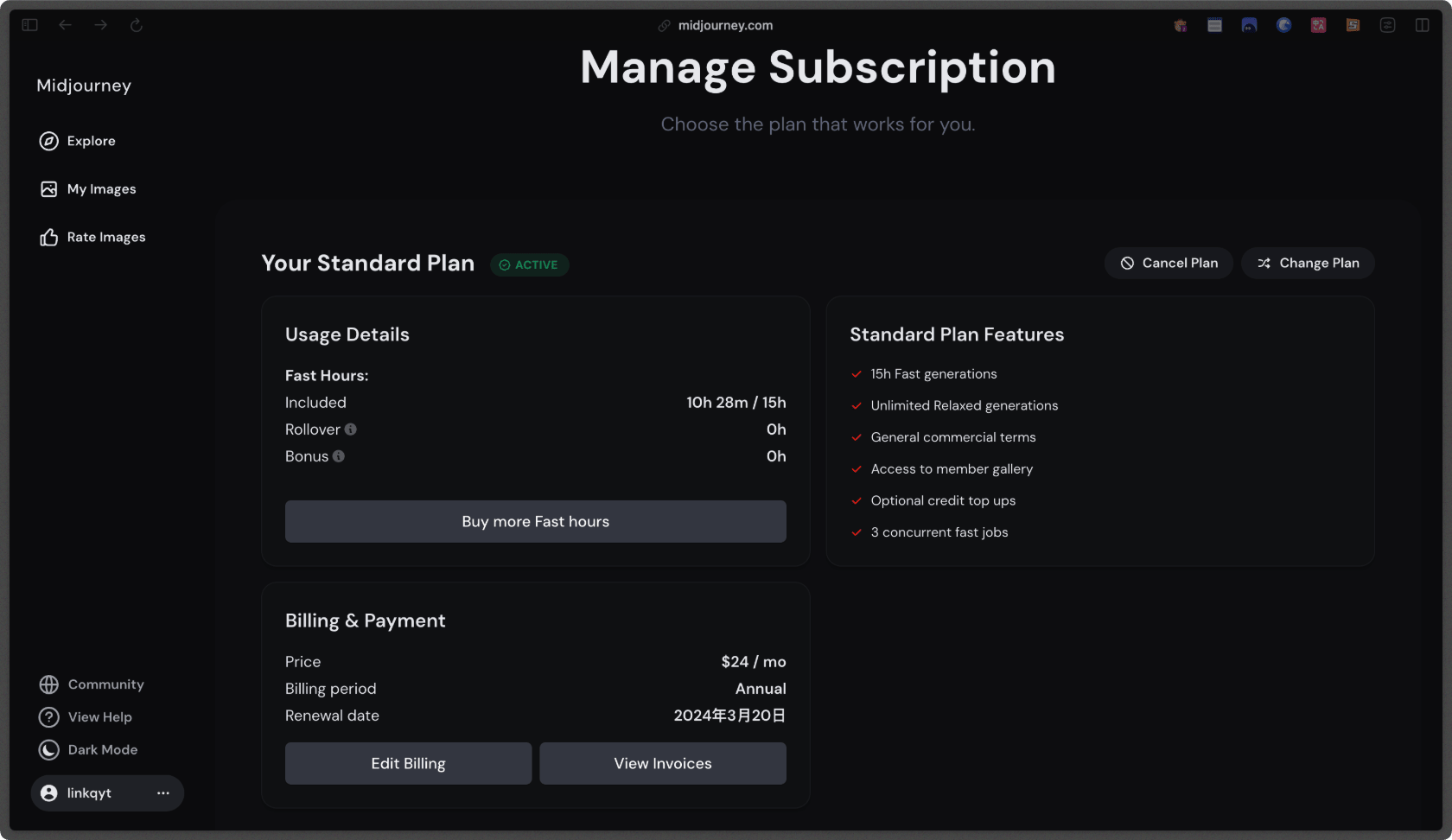Click the 'Renewal date' label
Image resolution: width=1452 pixels, height=840 pixels.
(333, 716)
